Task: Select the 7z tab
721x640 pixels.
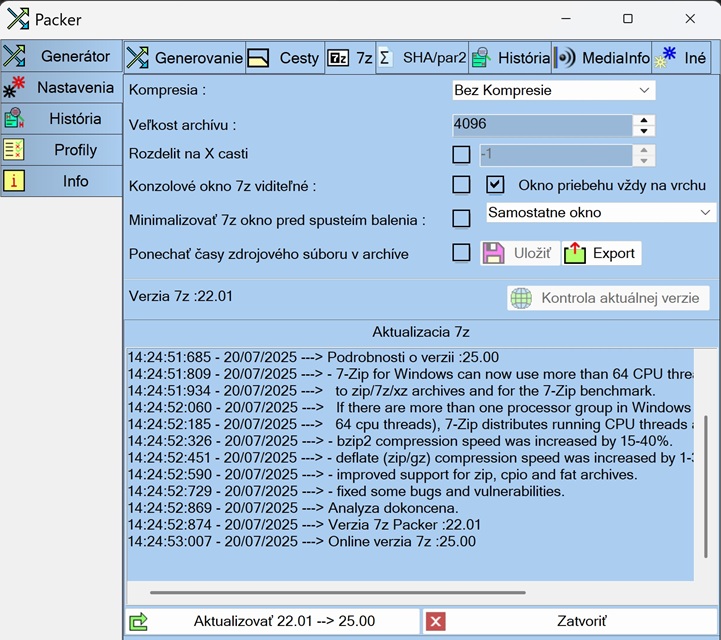Action: tap(350, 58)
